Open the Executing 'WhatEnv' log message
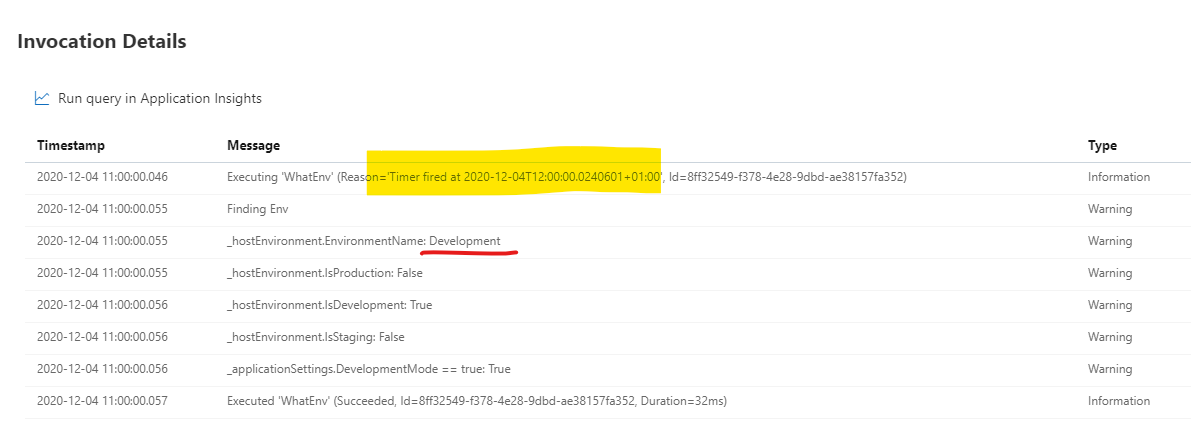Screen dimensions: 1191x433 point(567,177)
